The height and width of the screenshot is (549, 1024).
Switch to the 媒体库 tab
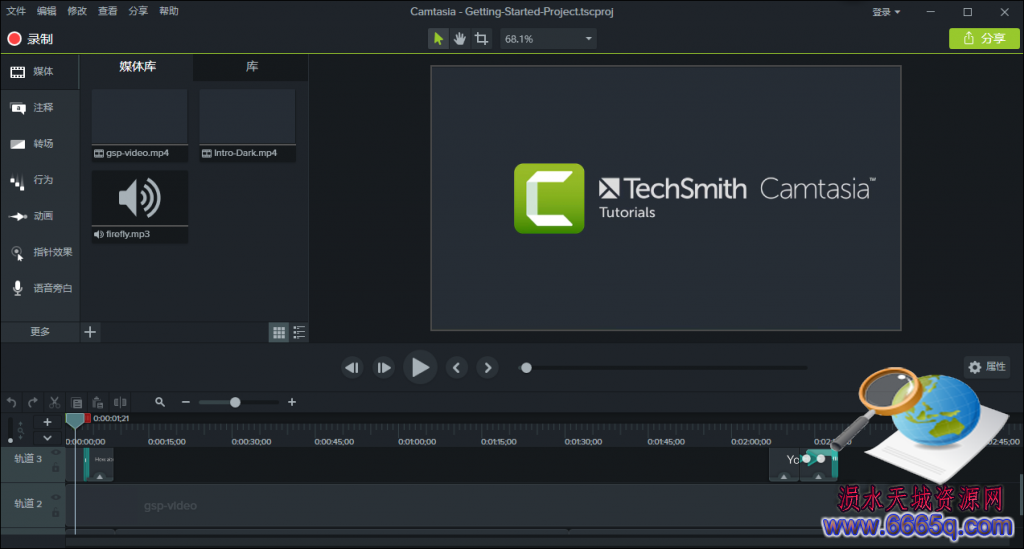(x=137, y=67)
